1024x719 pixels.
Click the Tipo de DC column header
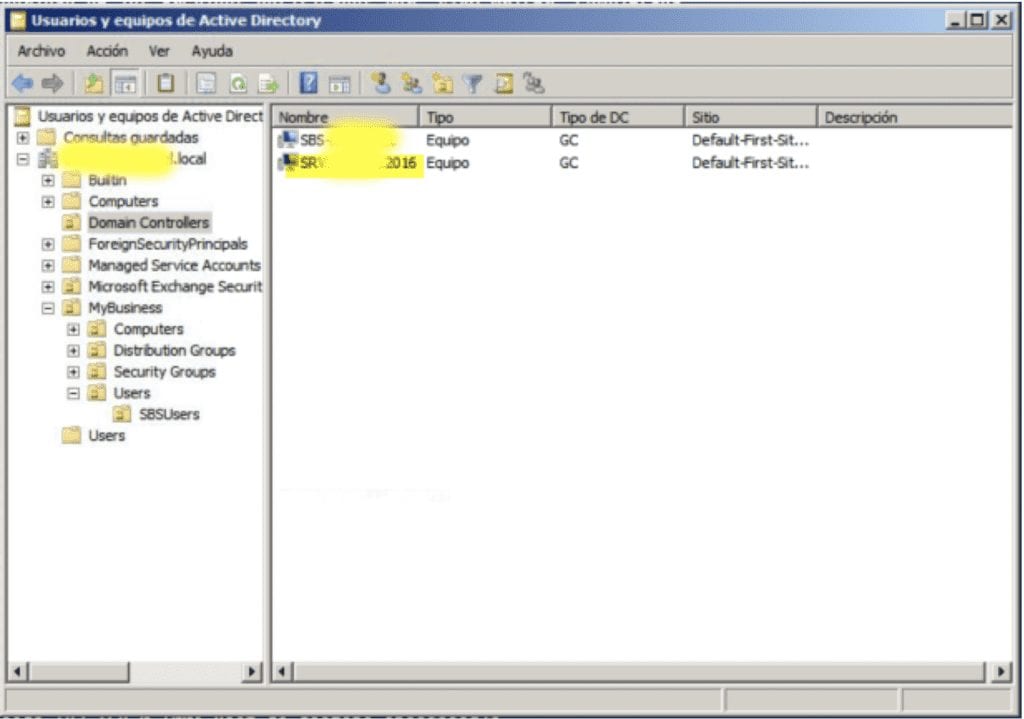[x=616, y=117]
